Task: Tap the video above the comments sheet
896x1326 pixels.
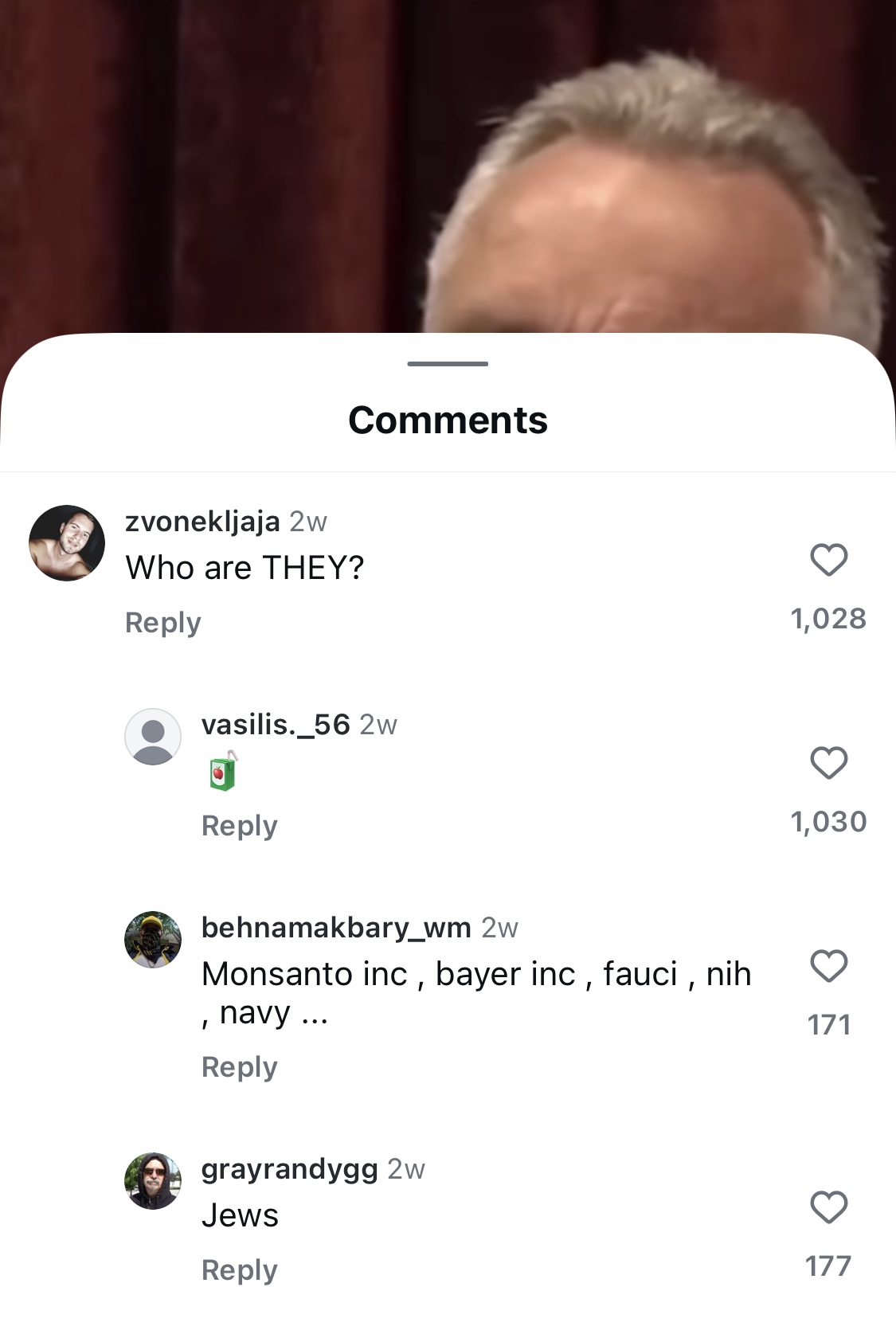Action: [448, 166]
